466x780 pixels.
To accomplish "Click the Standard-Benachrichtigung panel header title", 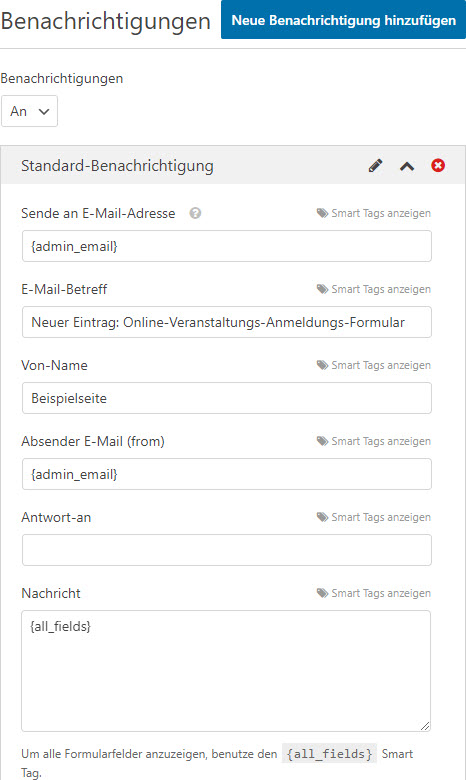I will (117, 166).
